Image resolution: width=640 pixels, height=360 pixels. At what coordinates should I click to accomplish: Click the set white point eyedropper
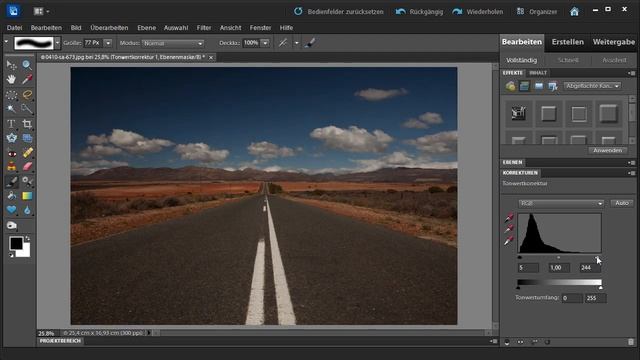coord(509,241)
